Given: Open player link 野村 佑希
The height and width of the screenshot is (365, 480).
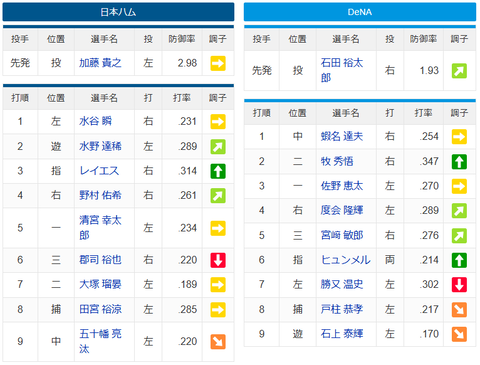Looking at the screenshot, I should (100, 195).
